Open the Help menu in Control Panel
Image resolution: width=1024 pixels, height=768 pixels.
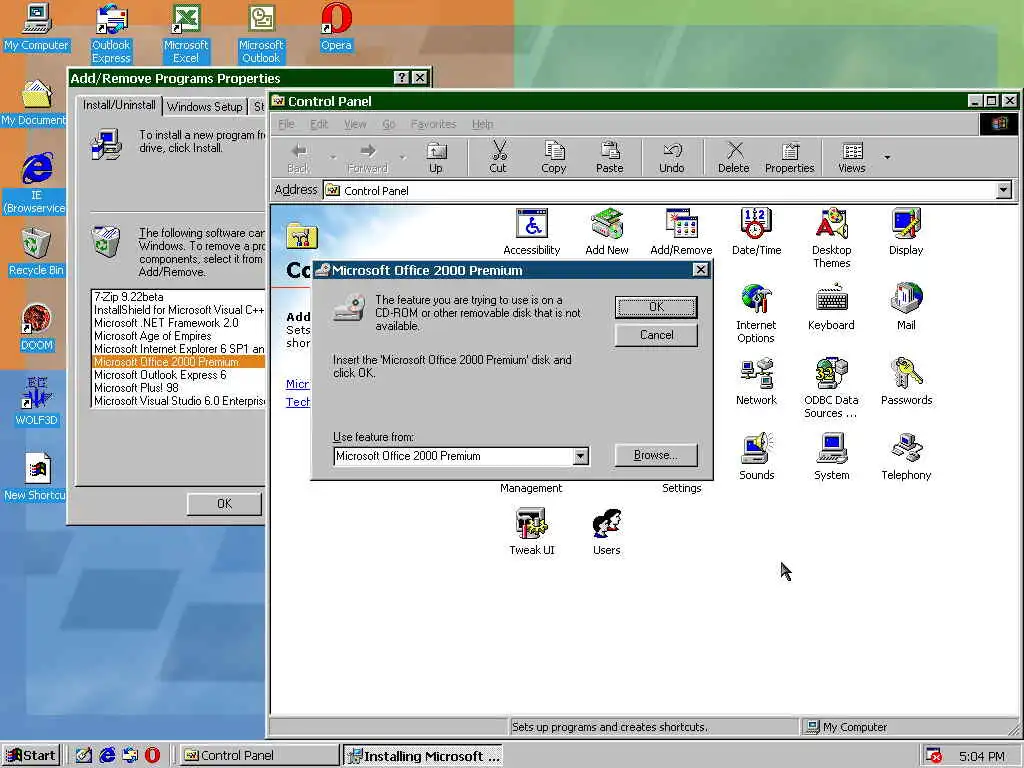[x=483, y=124]
